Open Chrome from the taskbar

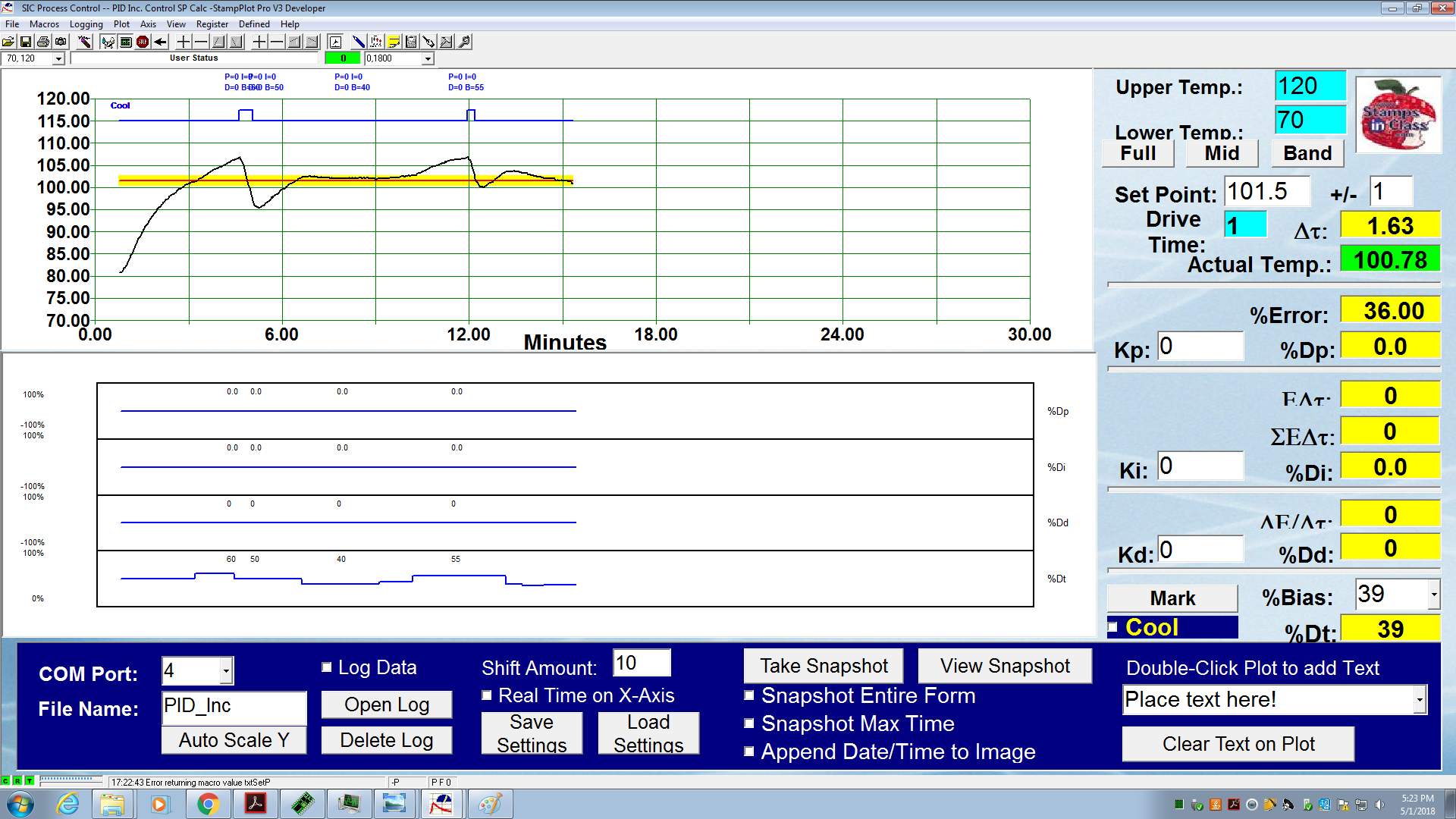point(208,804)
